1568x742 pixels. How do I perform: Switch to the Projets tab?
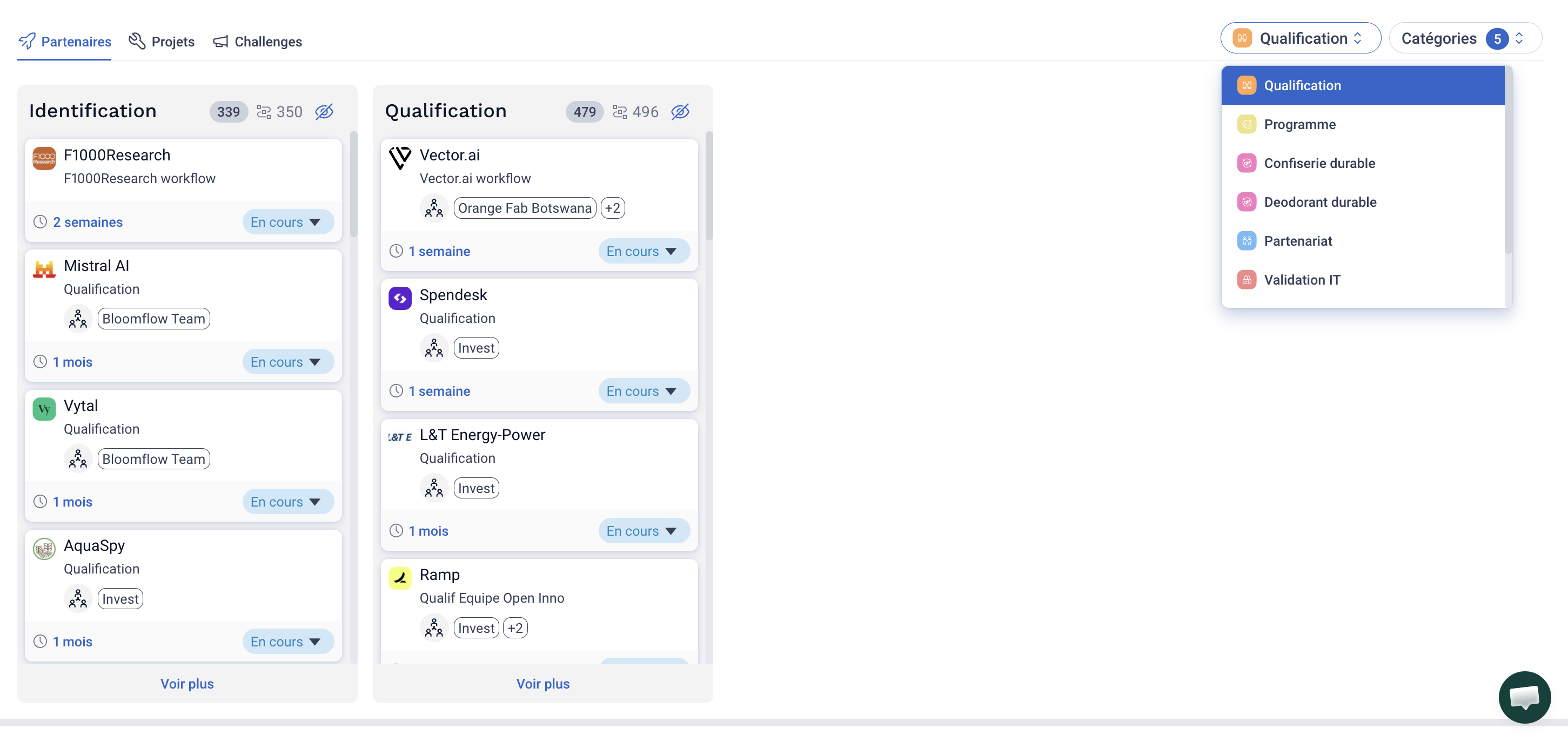click(x=162, y=42)
